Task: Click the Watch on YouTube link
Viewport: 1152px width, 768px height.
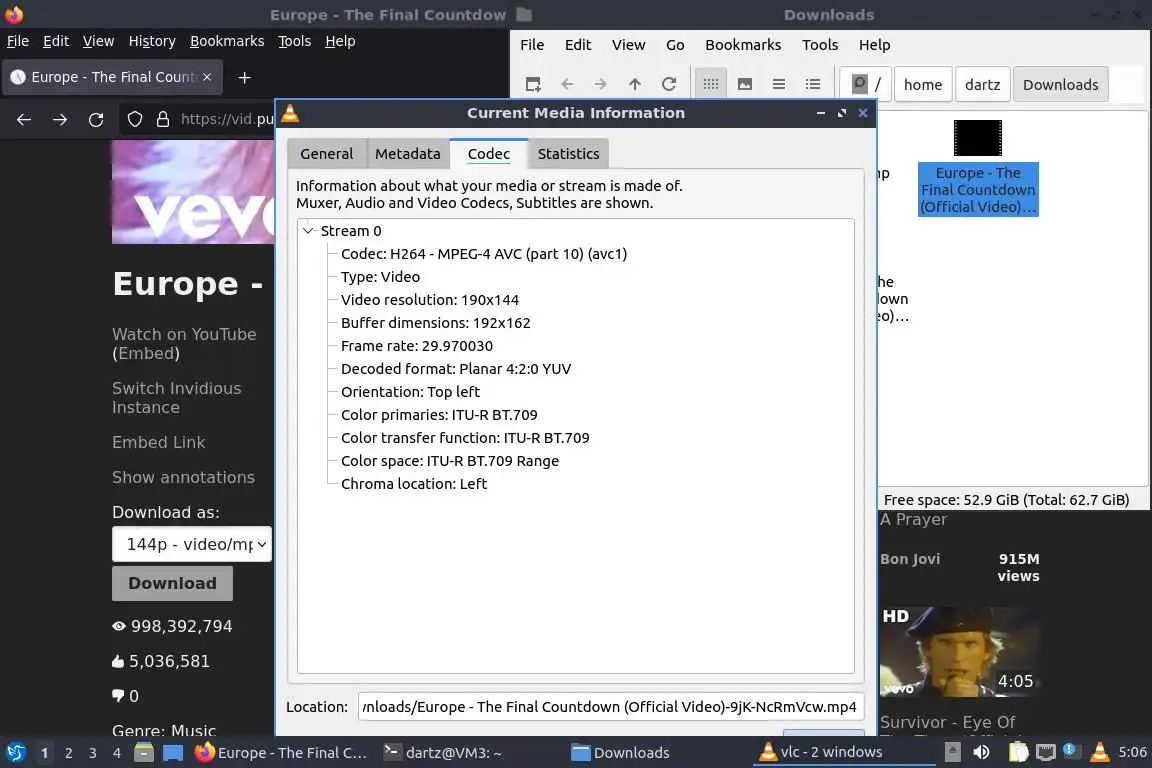Action: click(184, 334)
